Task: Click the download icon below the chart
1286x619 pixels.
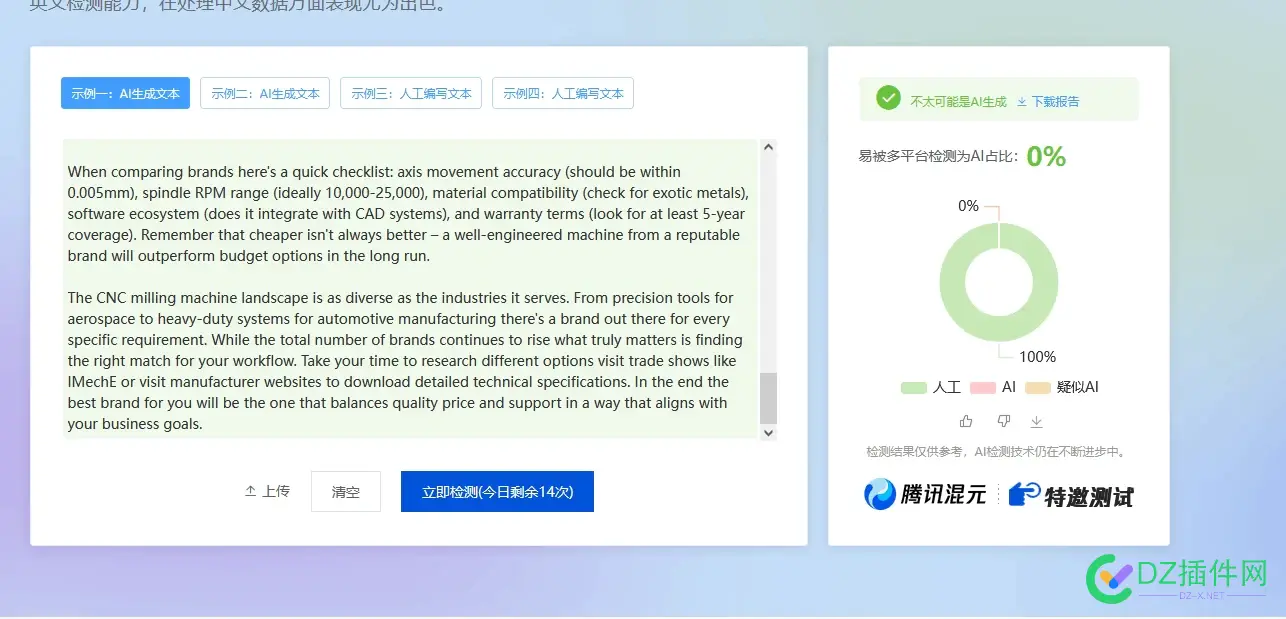Action: [x=1037, y=421]
